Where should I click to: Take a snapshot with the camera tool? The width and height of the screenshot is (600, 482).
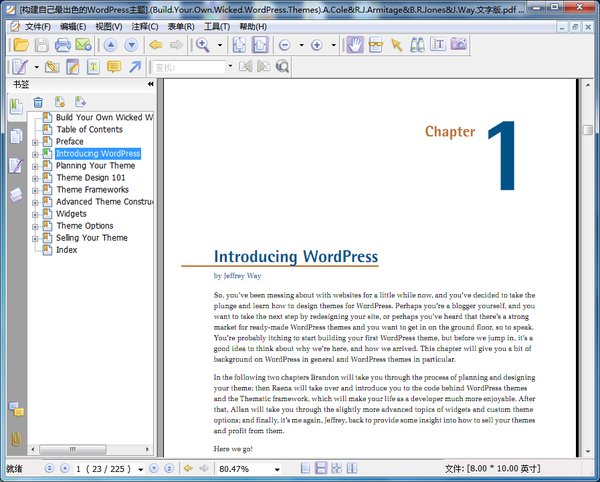pos(458,44)
